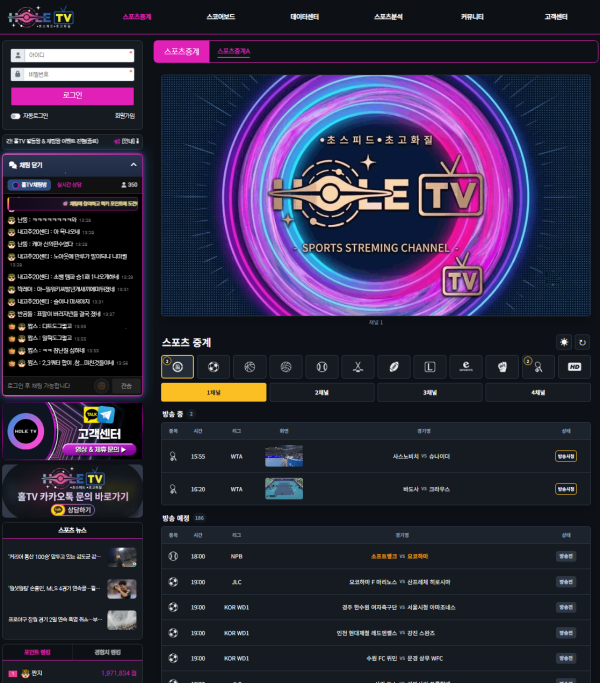
Task: Open the 홀TV 카카오톡 문의 banner
Action: pyautogui.click(x=72, y=491)
